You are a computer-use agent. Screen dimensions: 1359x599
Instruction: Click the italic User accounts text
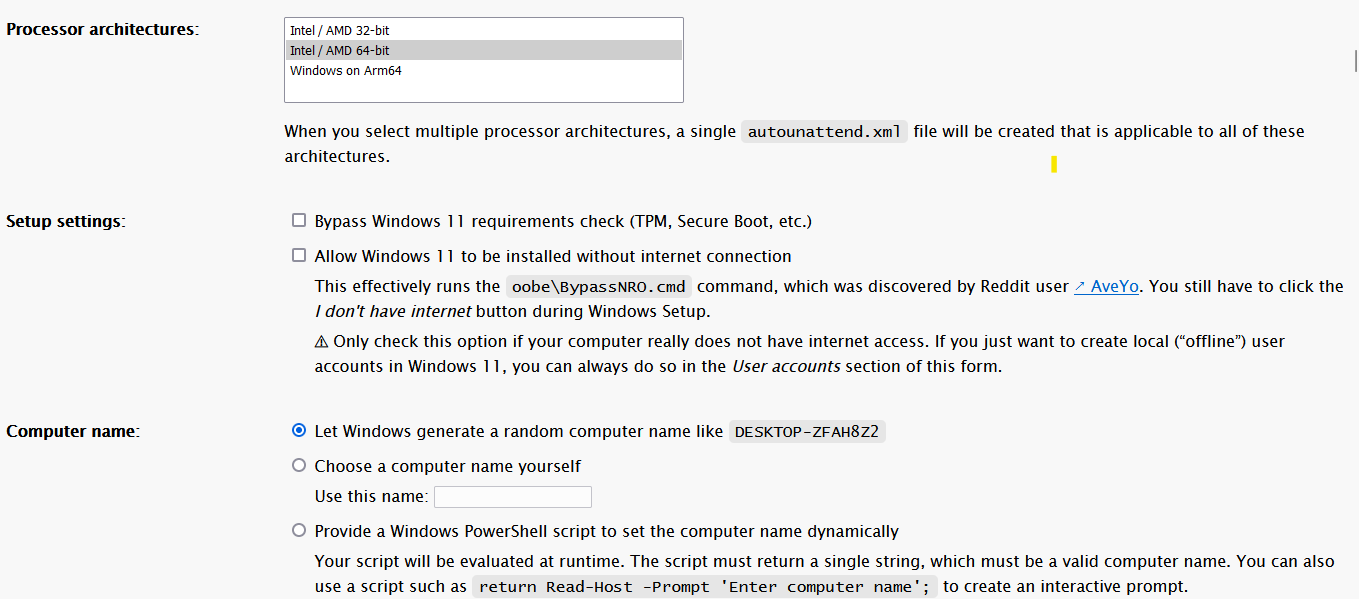pyautogui.click(x=786, y=366)
